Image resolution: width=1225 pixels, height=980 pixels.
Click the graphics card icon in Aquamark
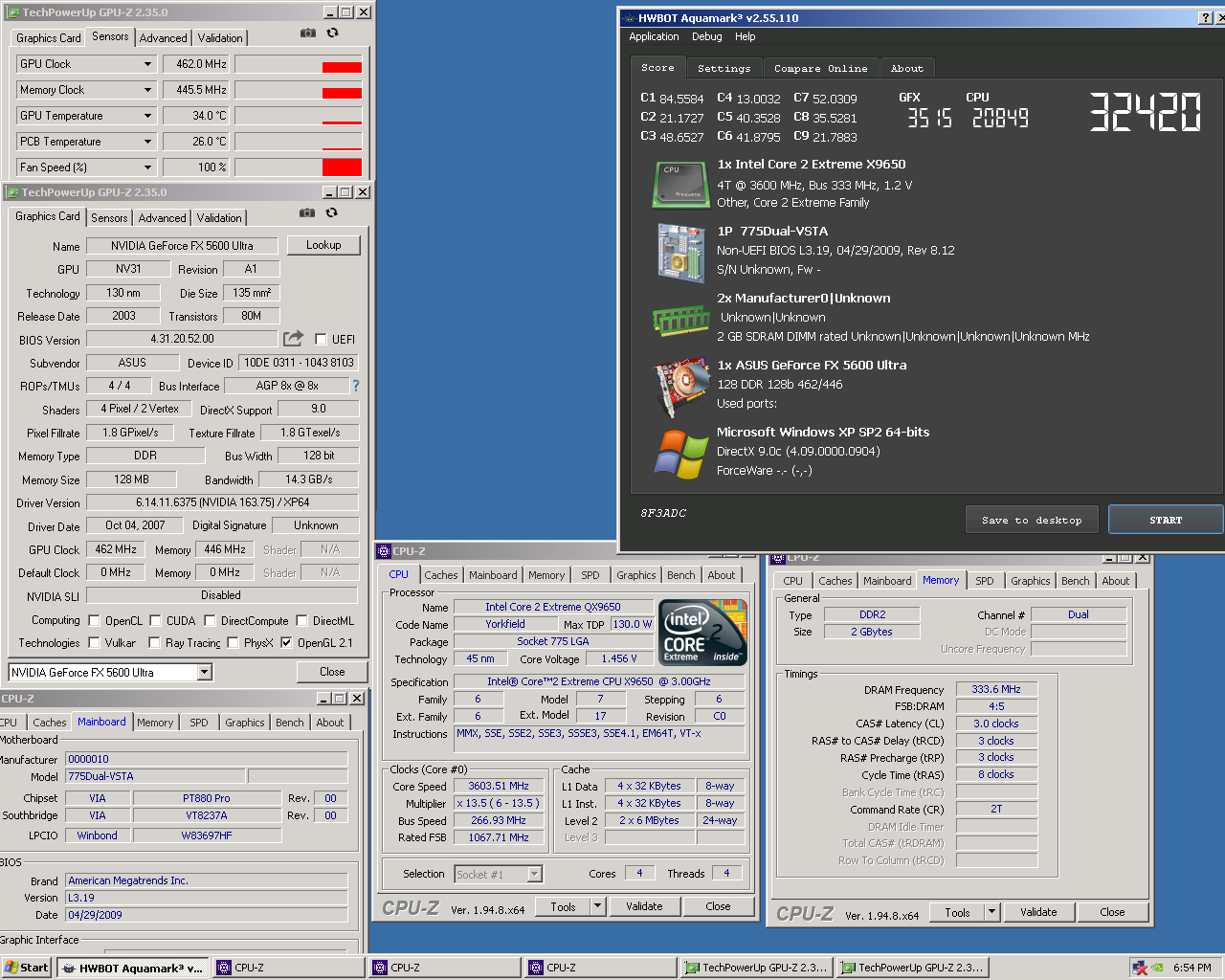[680, 388]
